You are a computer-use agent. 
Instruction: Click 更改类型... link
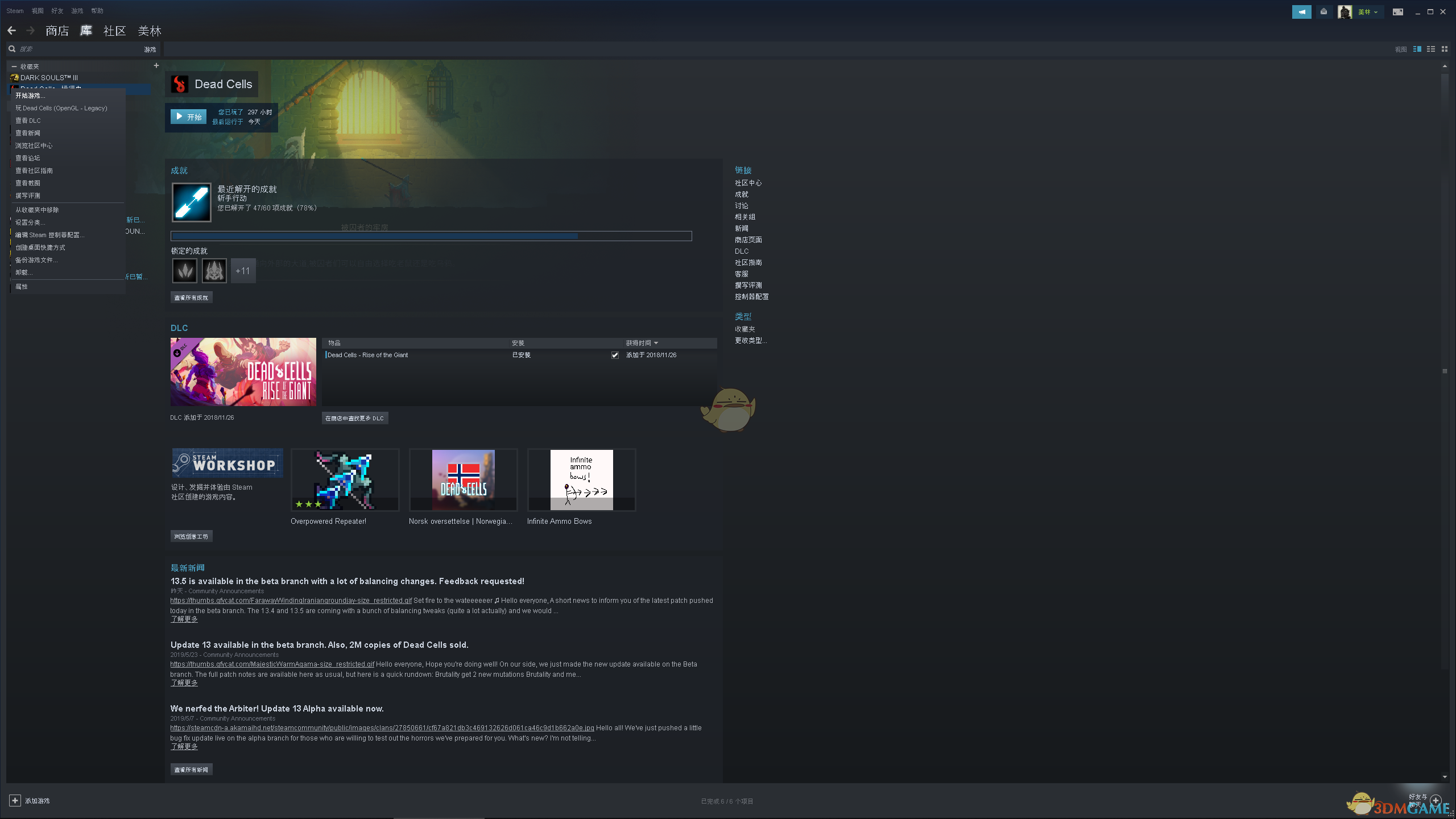tap(751, 341)
